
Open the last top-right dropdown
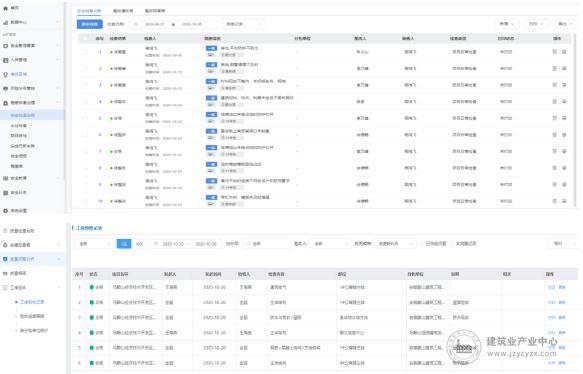click(x=565, y=24)
